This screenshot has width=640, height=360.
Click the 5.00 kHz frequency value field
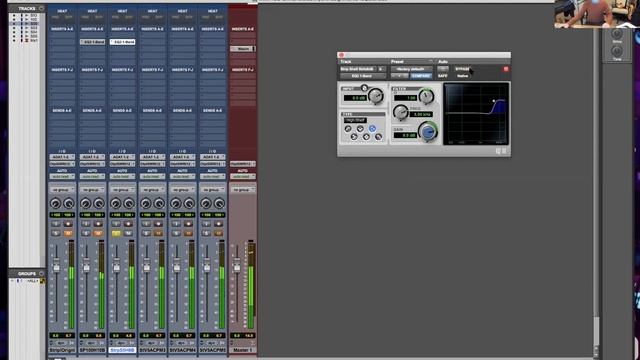421,114
